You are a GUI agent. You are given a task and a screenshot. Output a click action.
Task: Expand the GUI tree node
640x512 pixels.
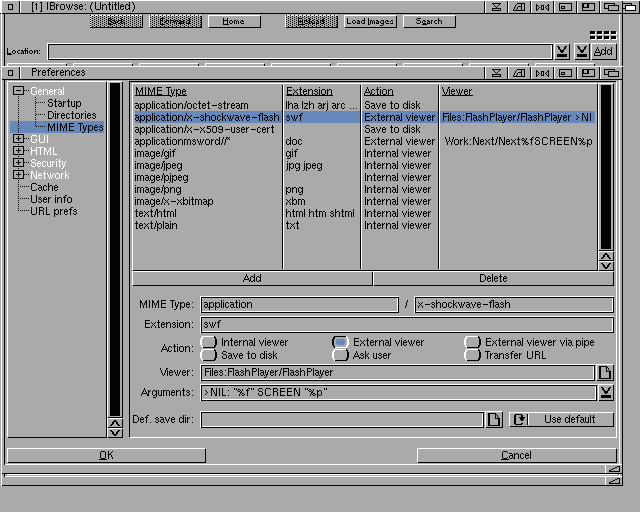point(19,139)
